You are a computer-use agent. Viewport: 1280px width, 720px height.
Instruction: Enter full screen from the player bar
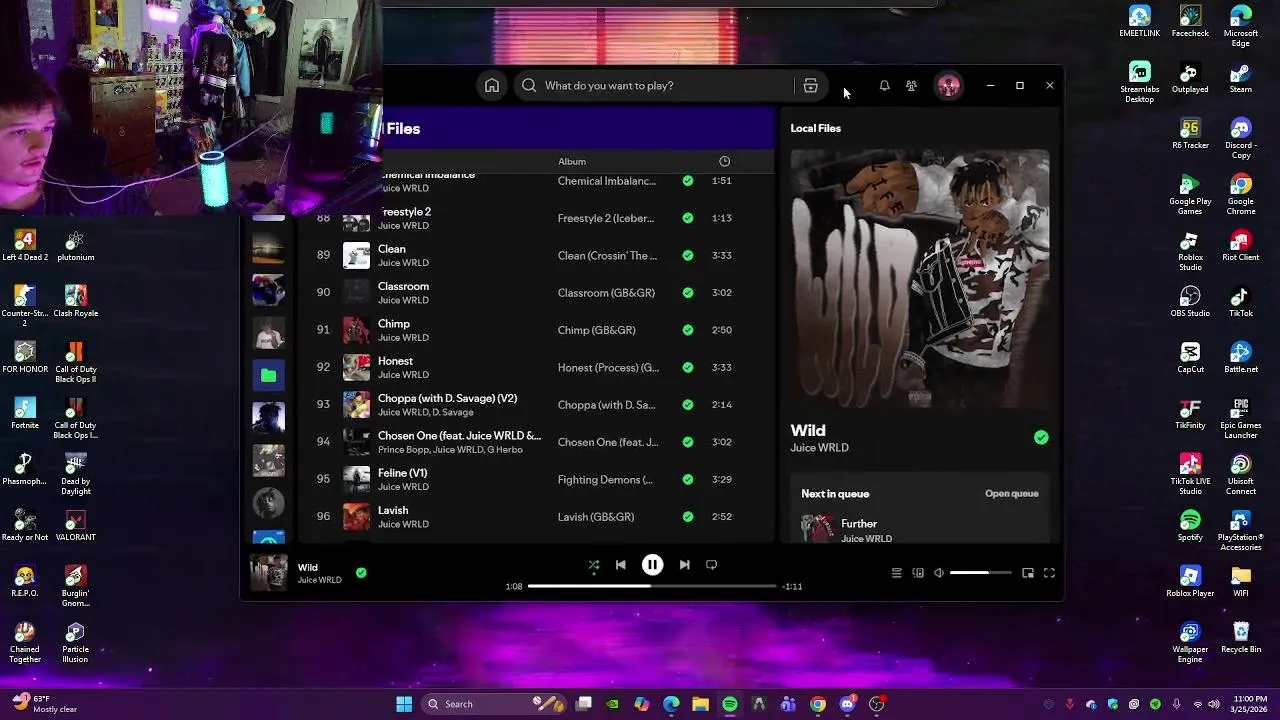point(1049,573)
